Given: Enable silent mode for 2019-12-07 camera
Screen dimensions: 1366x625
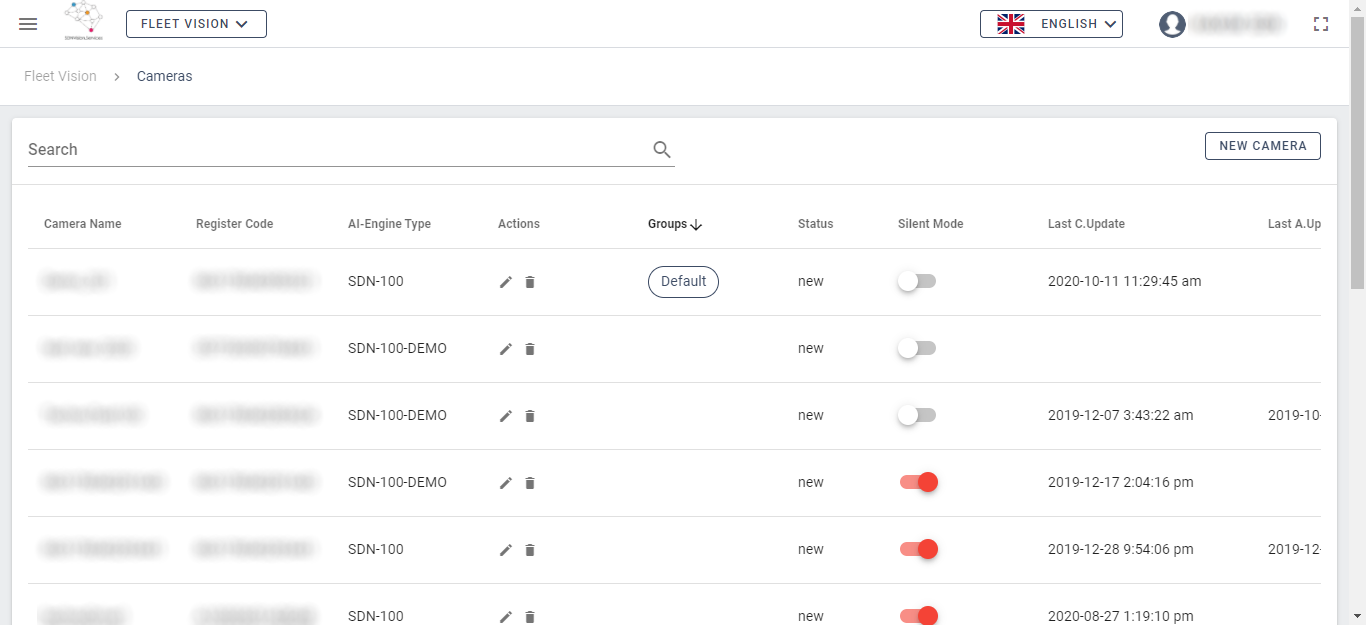Looking at the screenshot, I should [x=917, y=416].
